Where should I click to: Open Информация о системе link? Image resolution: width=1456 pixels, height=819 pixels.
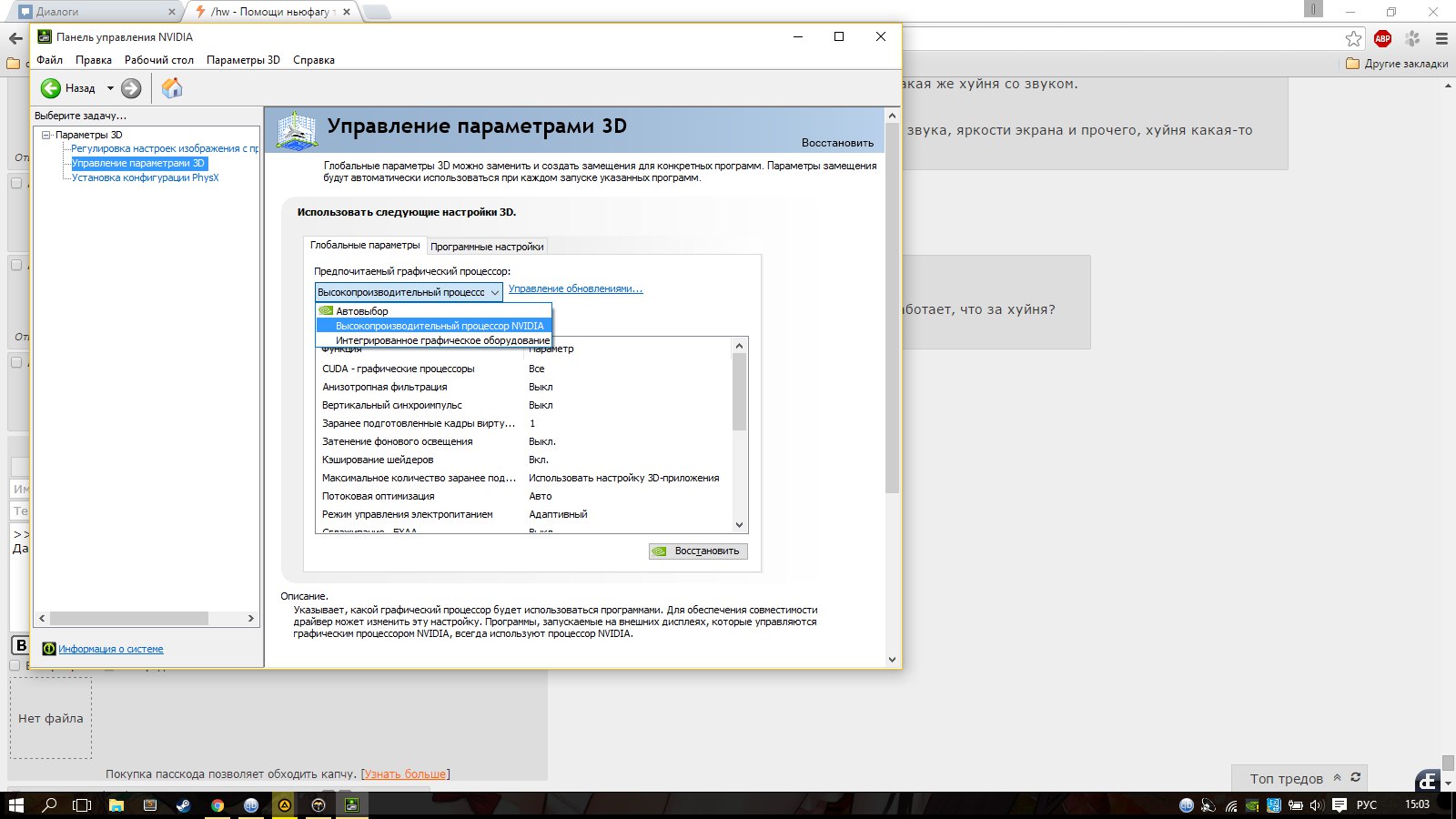click(111, 649)
